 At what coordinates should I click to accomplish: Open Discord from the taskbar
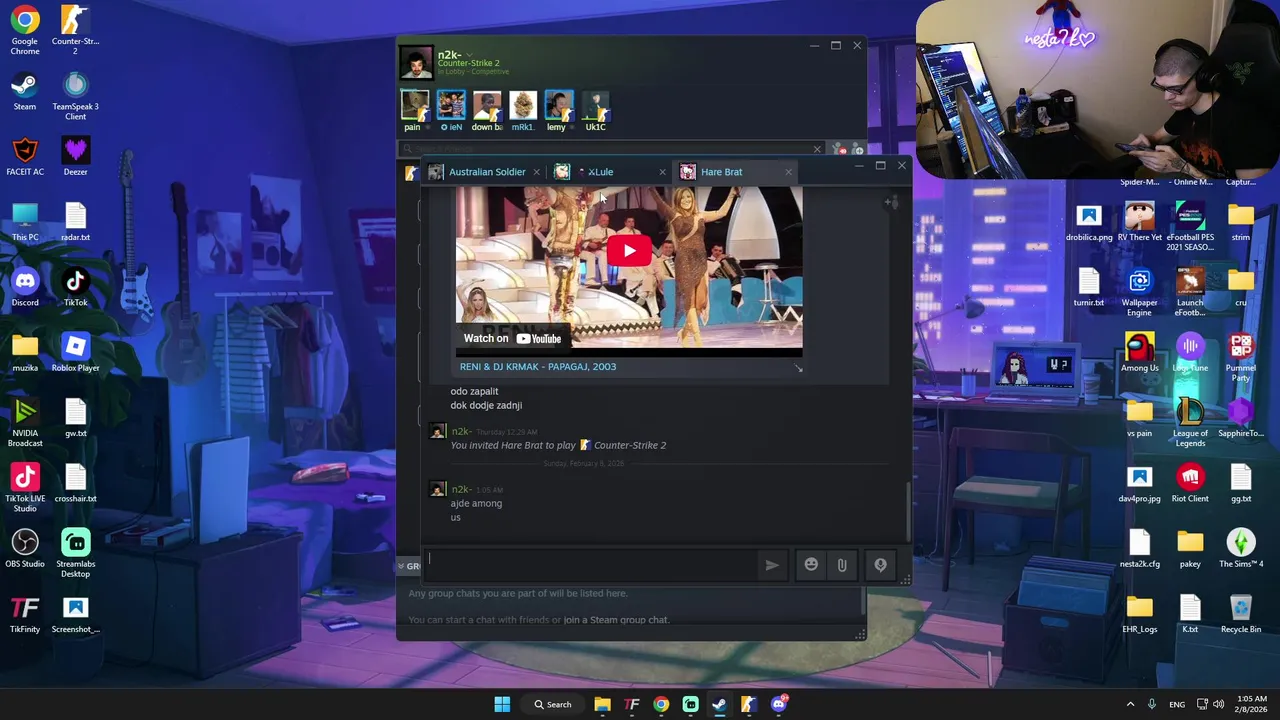779,704
